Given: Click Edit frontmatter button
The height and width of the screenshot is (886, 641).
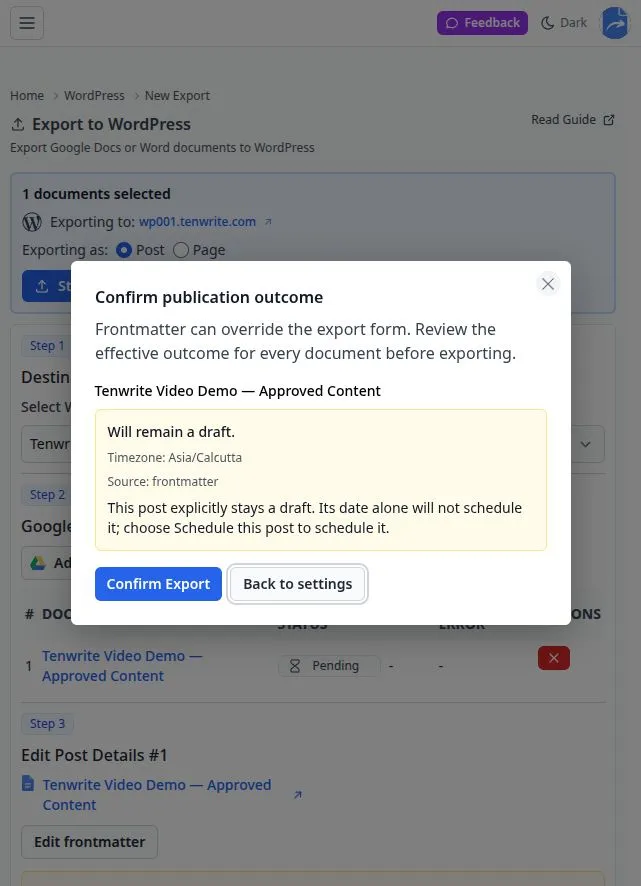Looking at the screenshot, I should 89,841.
